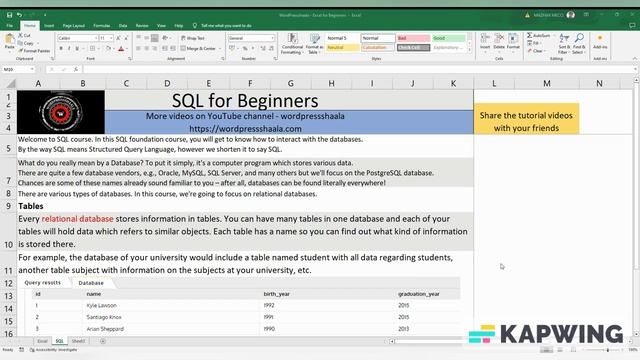Click the Save icon in quick access toolbar
640x360 pixels.
coord(9,15)
